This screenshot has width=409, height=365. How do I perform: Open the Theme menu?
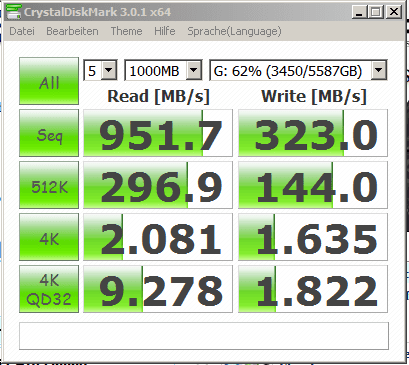click(x=126, y=31)
